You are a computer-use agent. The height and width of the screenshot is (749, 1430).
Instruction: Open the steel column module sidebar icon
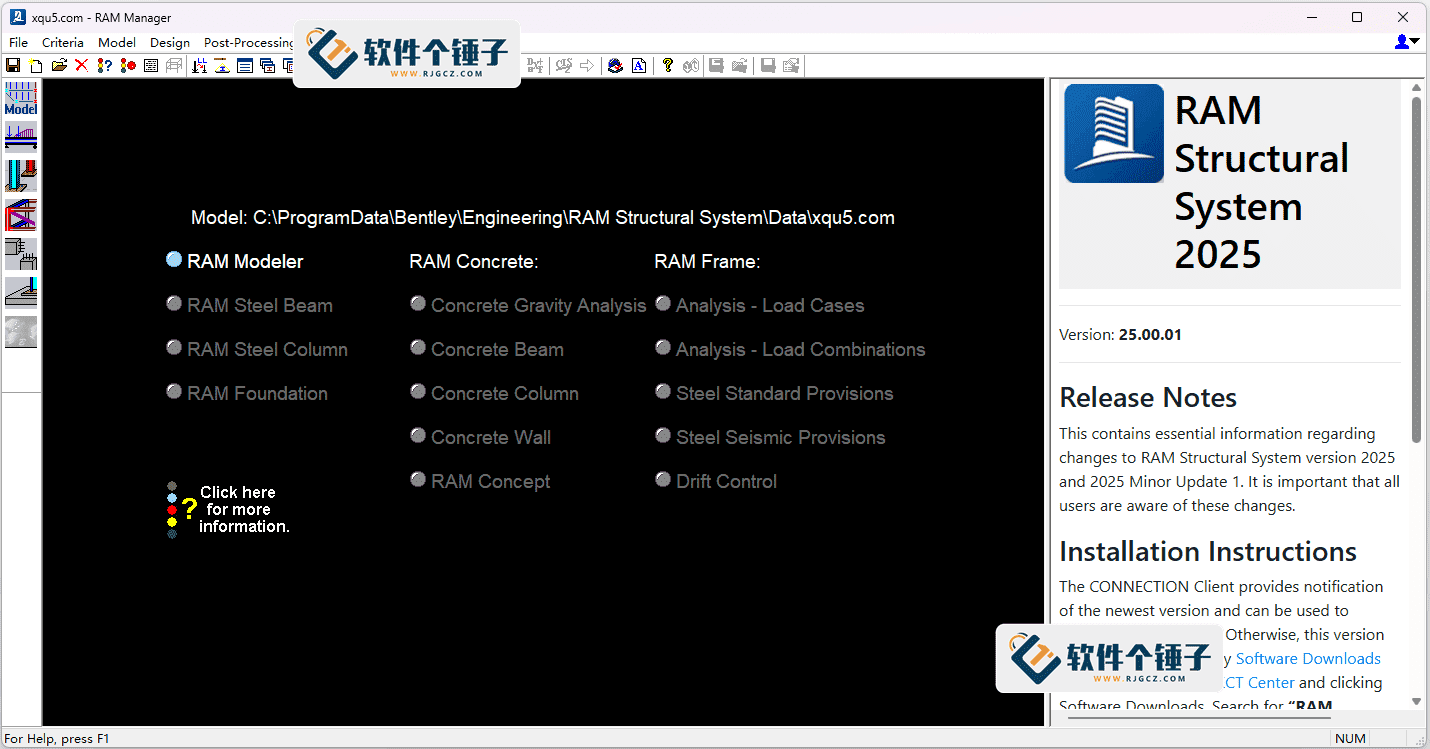[x=21, y=176]
